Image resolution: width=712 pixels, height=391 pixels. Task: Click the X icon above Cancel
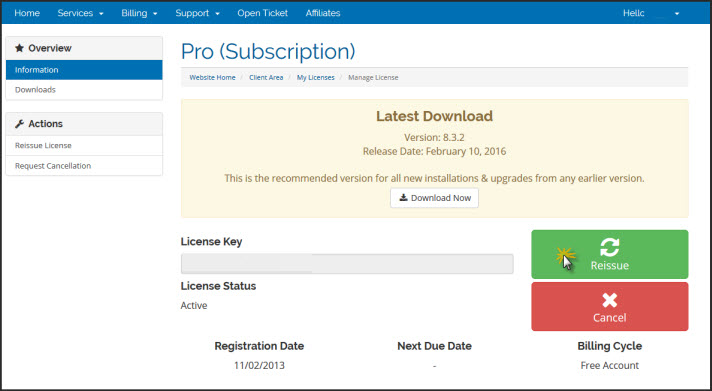tap(609, 300)
